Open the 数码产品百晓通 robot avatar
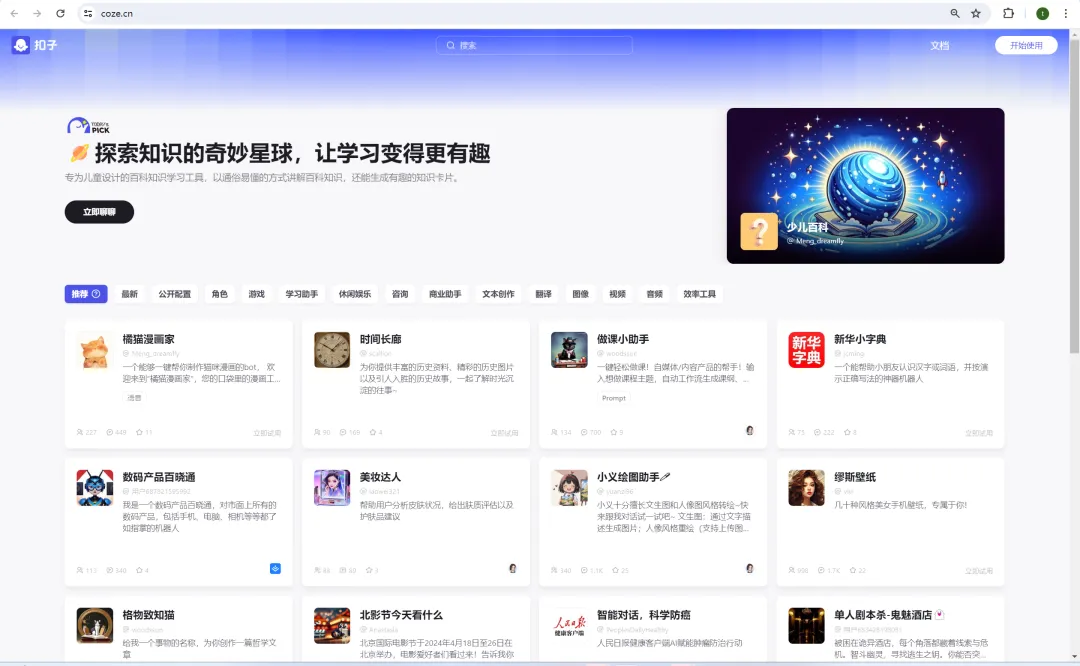 pos(95,488)
